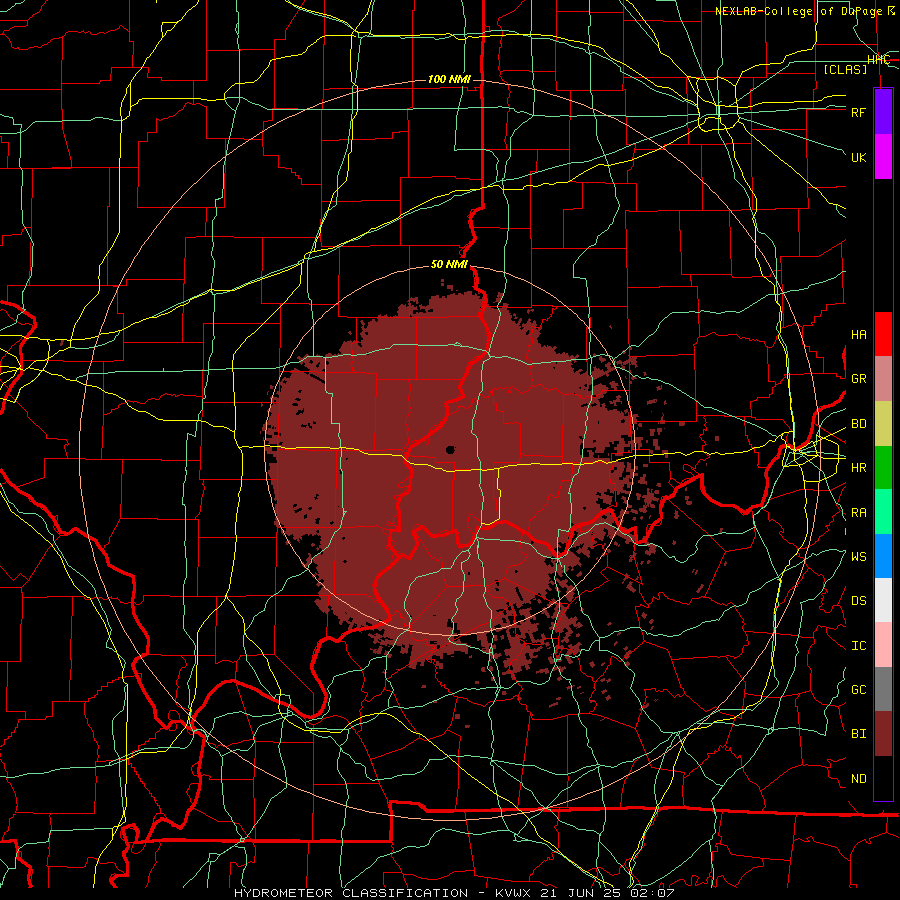Click the 02:07 timestamp
This screenshot has width=900, height=900.
tap(651, 893)
